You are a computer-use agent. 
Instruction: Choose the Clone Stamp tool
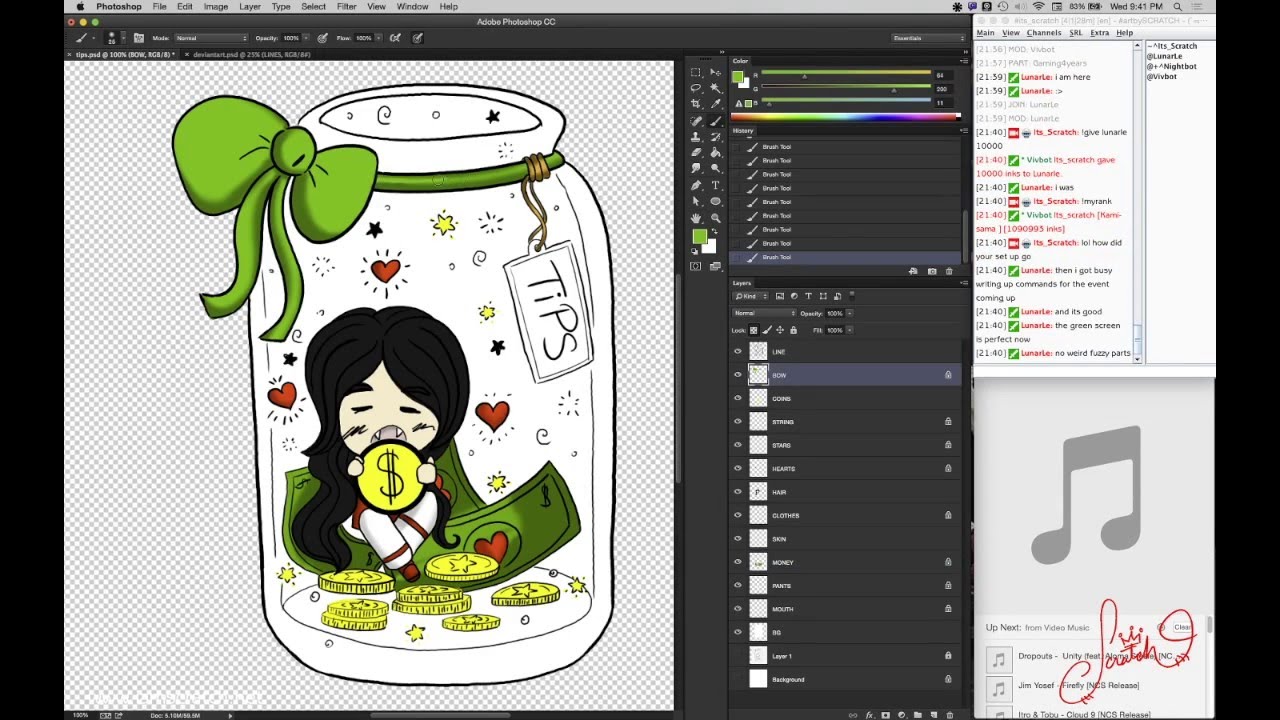[x=697, y=137]
